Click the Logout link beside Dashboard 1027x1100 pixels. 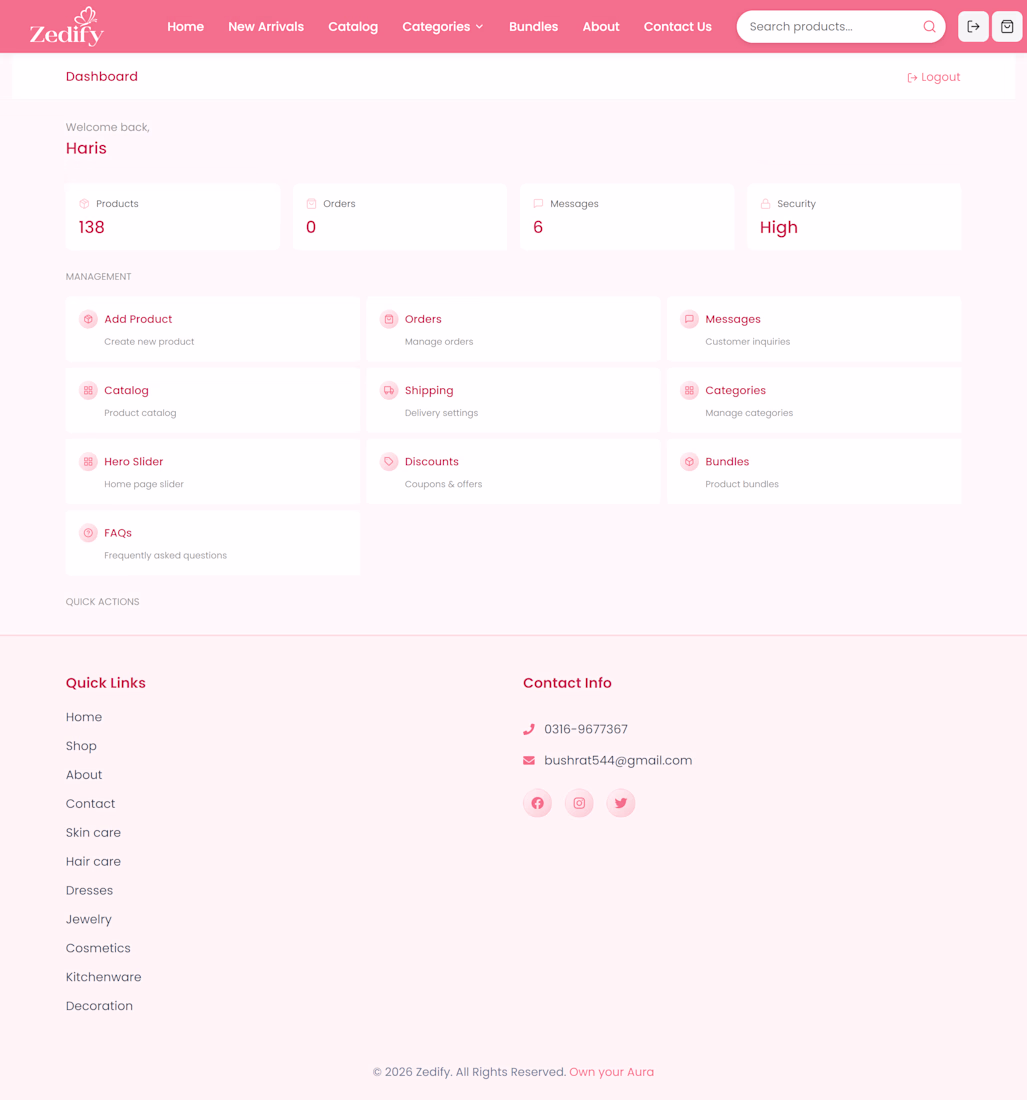click(933, 77)
